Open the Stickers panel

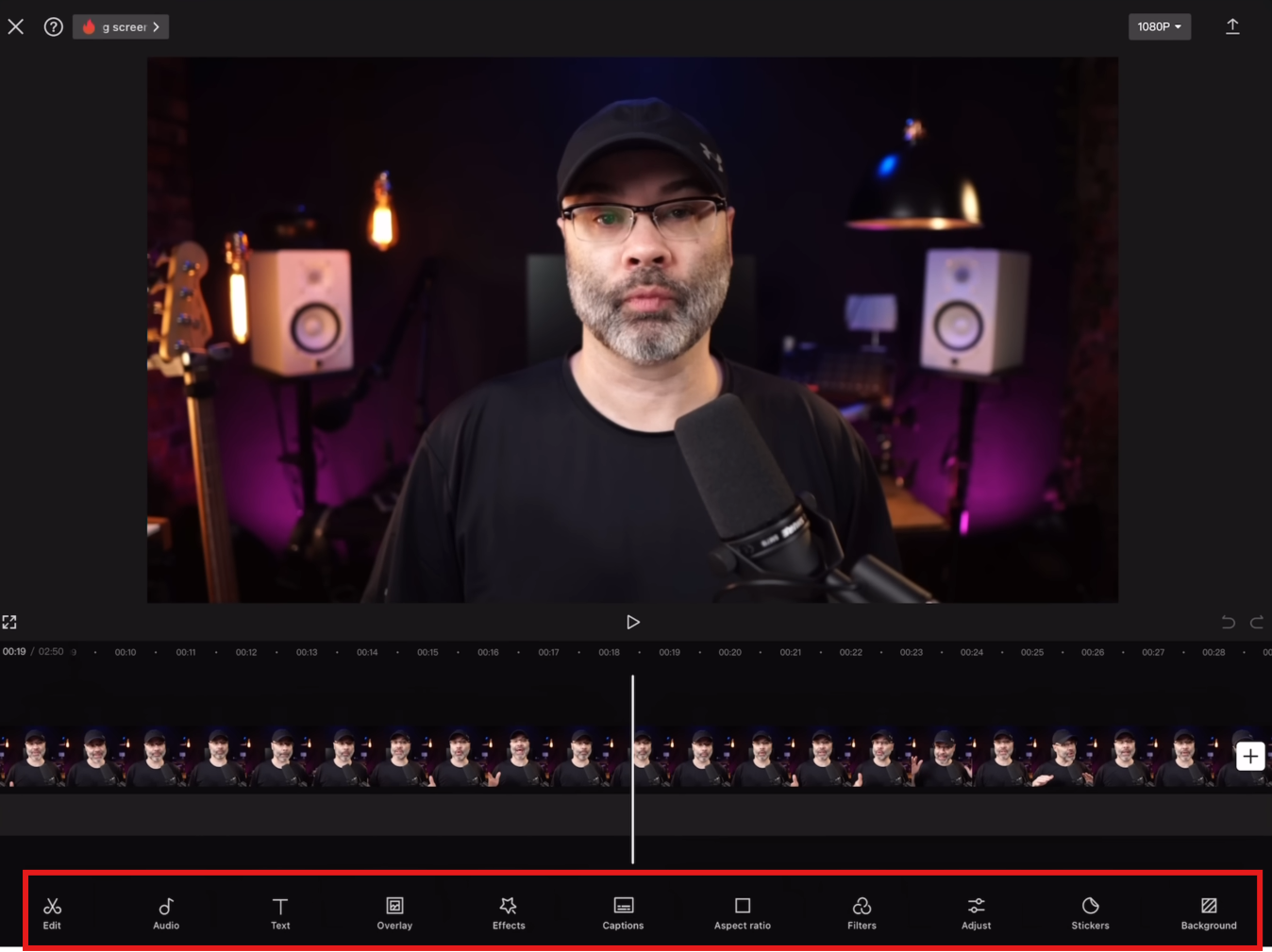coord(1090,910)
